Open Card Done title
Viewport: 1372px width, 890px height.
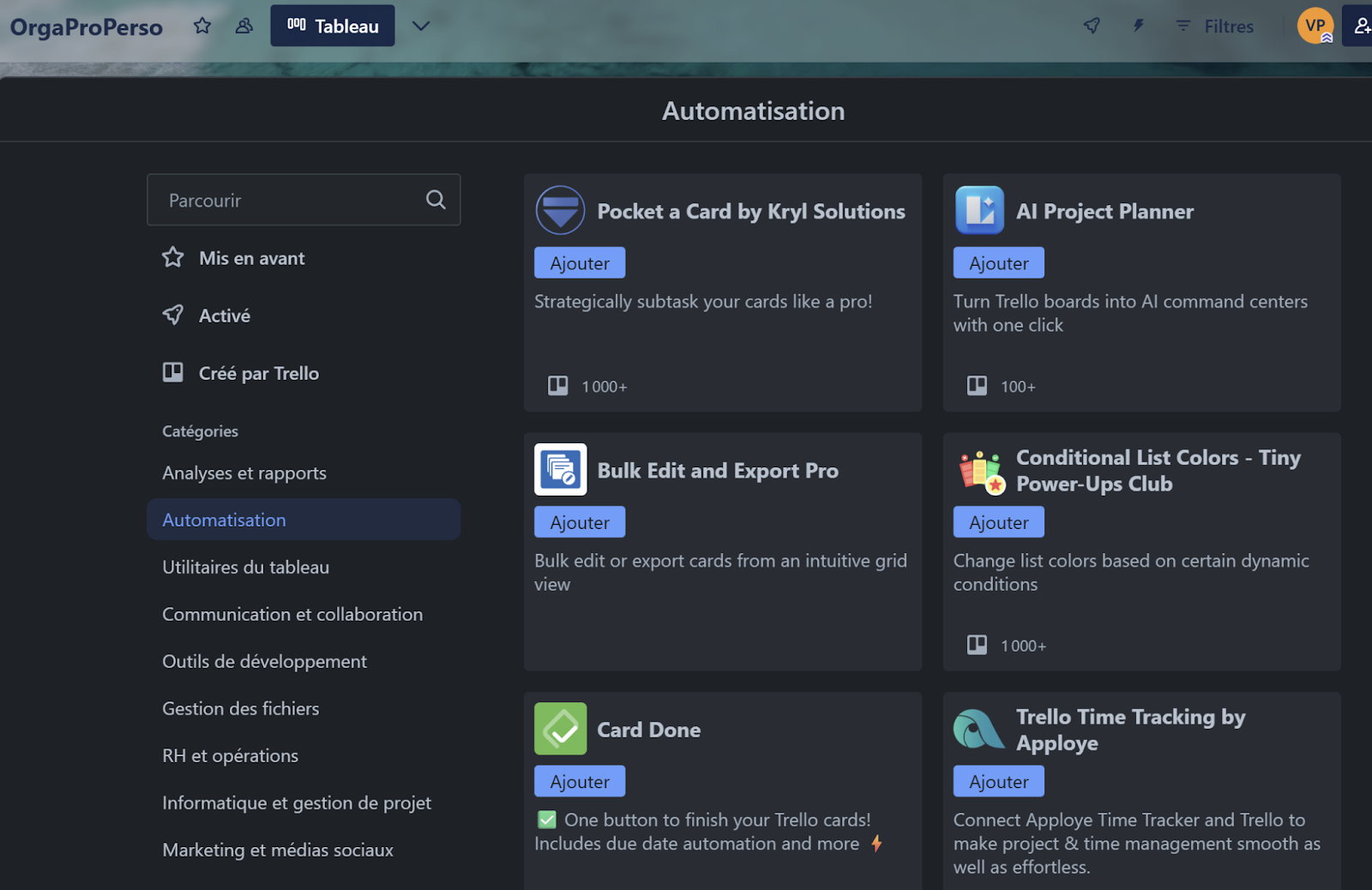(648, 730)
